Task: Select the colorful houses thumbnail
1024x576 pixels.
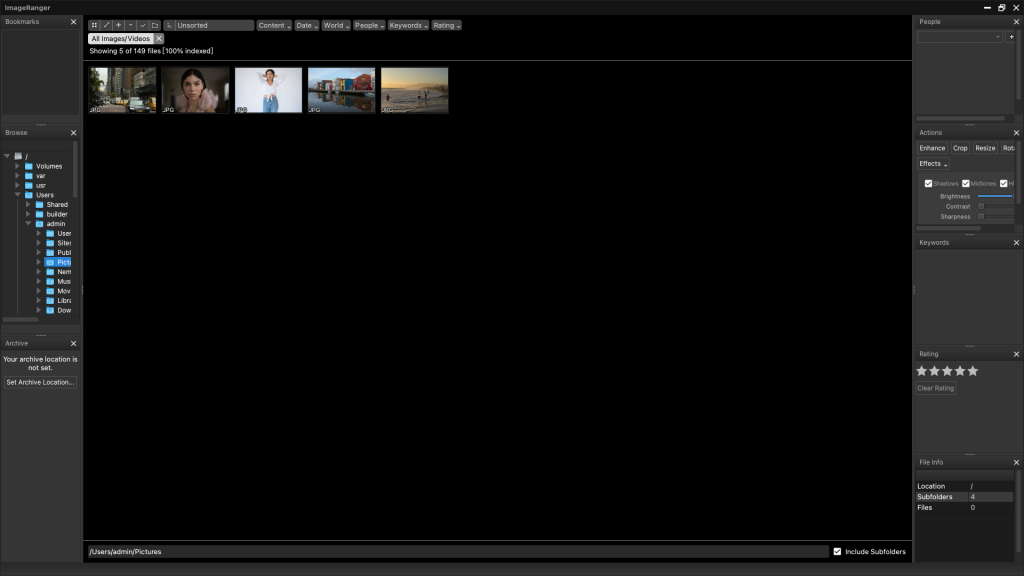Action: pyautogui.click(x=342, y=90)
